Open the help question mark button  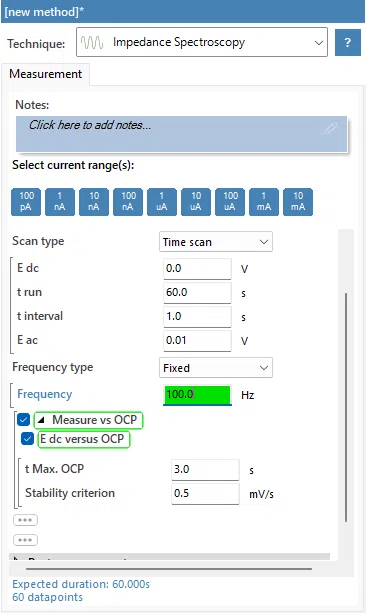coord(348,42)
